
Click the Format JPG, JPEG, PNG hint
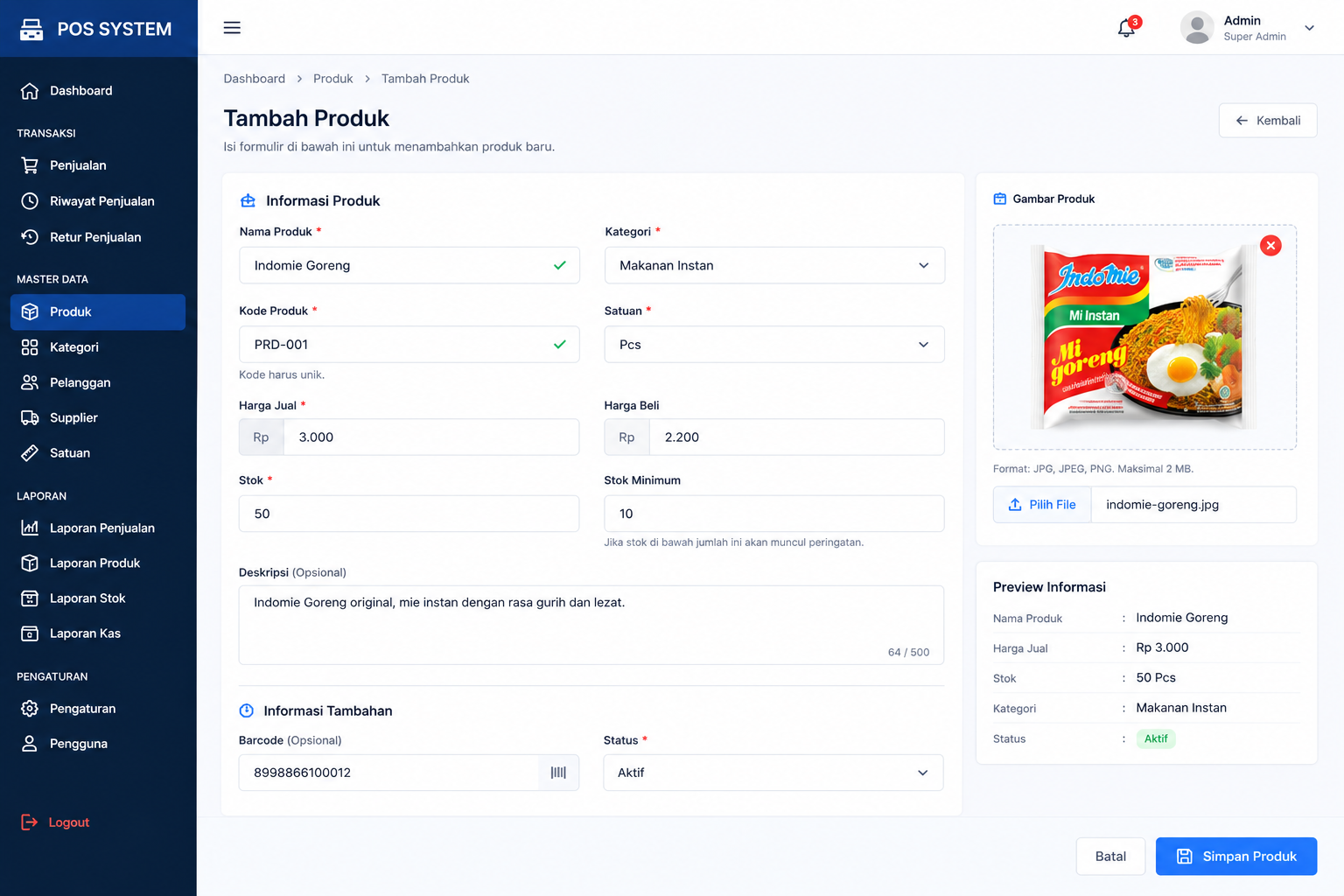(1093, 469)
